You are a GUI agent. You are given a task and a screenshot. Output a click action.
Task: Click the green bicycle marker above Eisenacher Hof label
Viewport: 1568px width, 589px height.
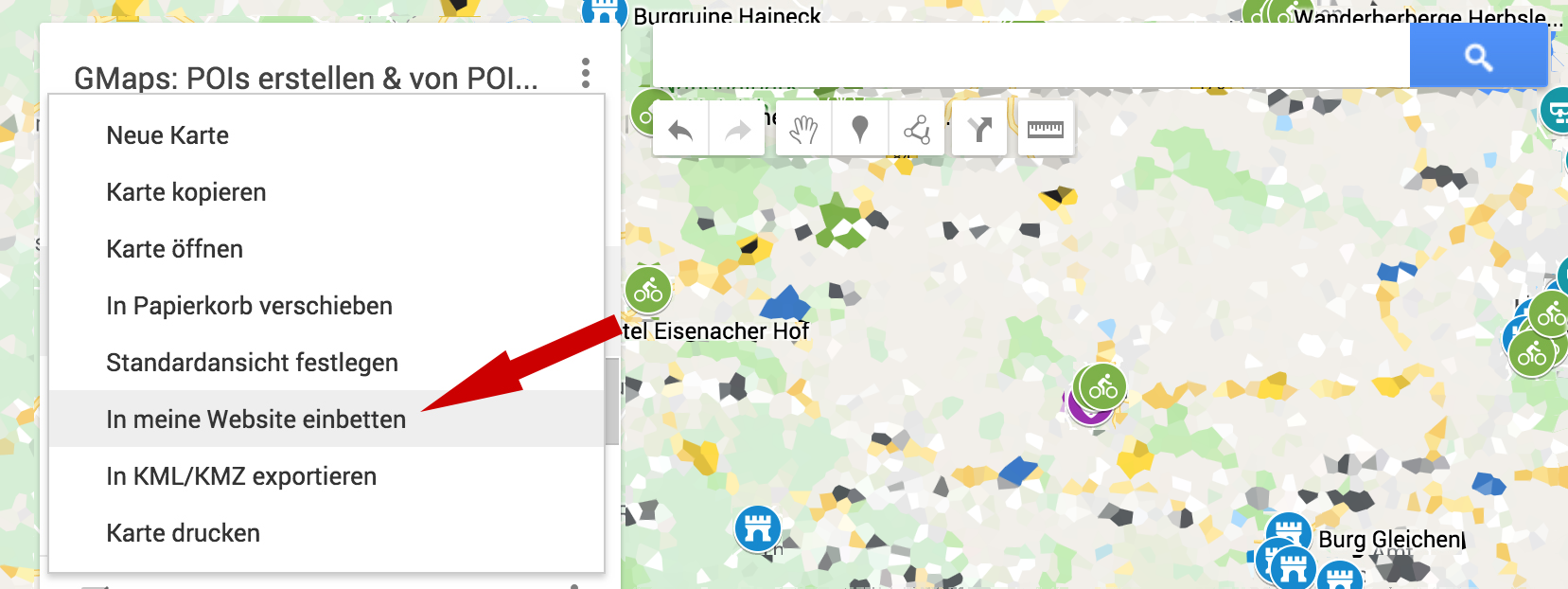(648, 290)
